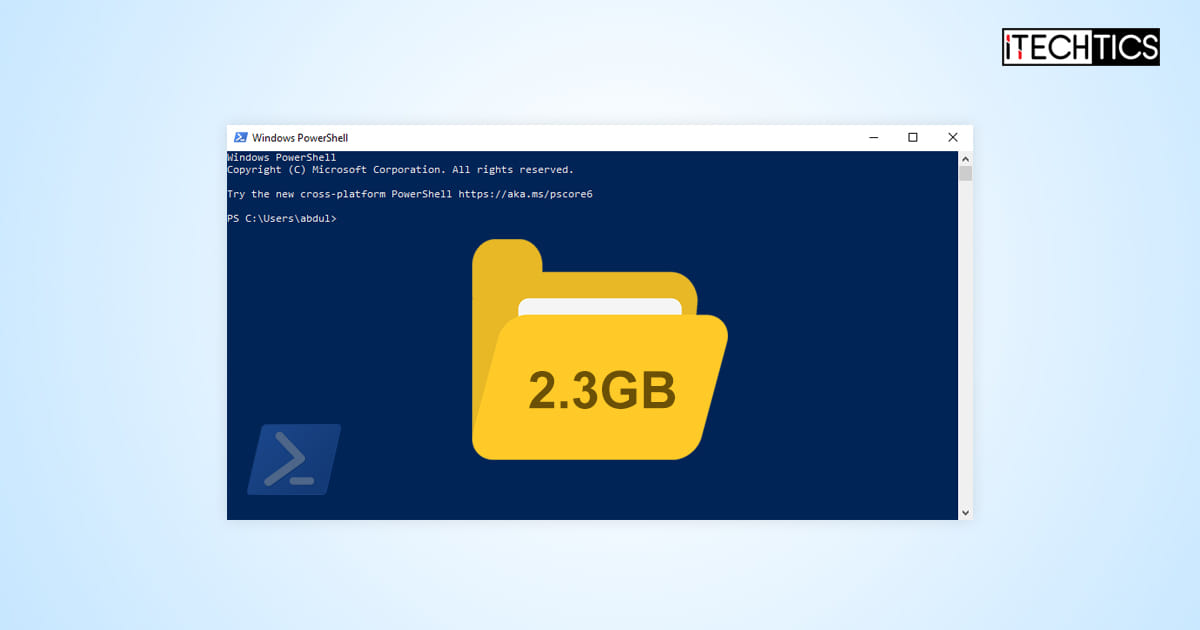Image resolution: width=1200 pixels, height=630 pixels.
Task: Click the minimize button icon
Action: [x=873, y=137]
